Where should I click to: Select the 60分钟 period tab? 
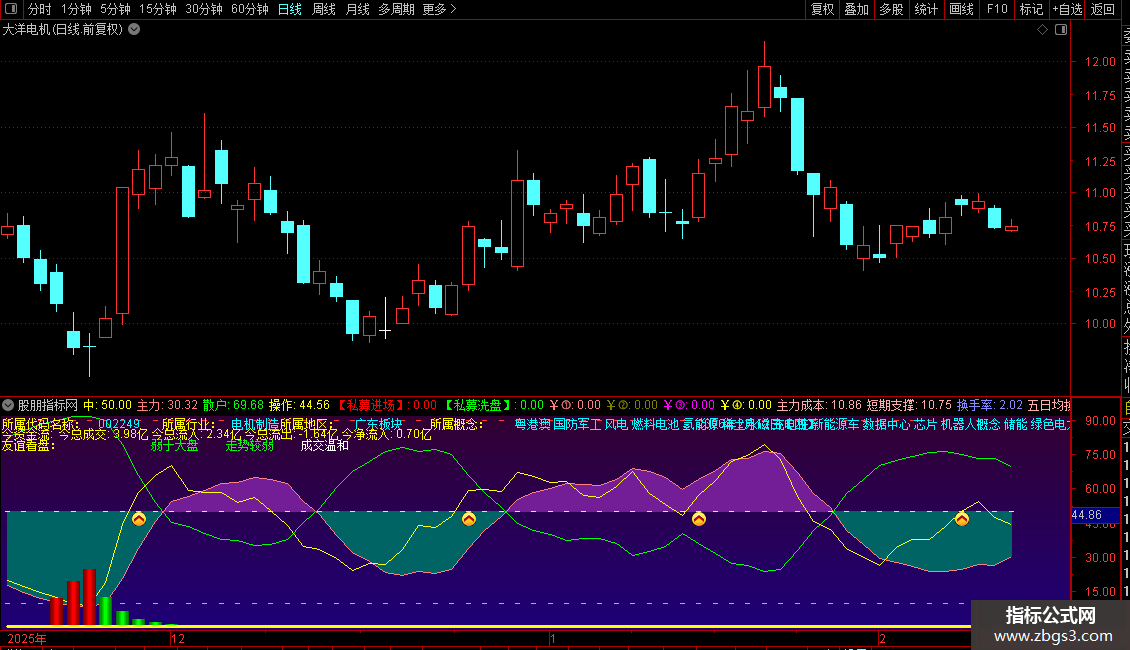(250, 9)
